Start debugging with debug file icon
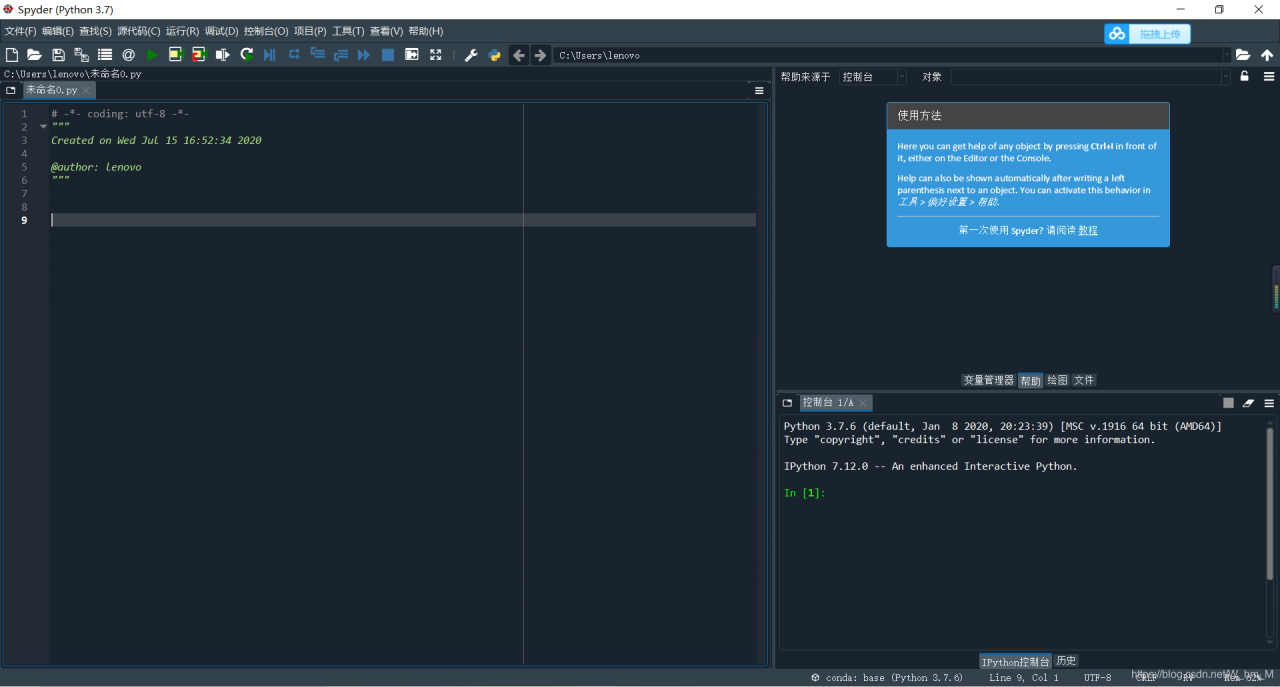This screenshot has width=1280, height=687. (269, 55)
